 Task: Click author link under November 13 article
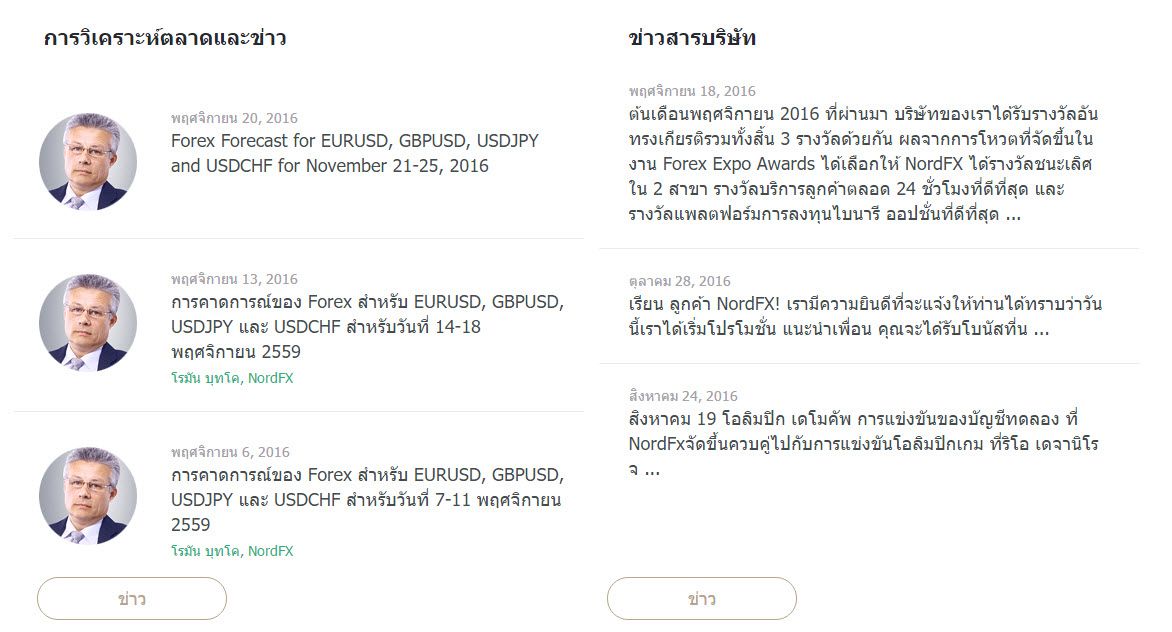[232, 378]
